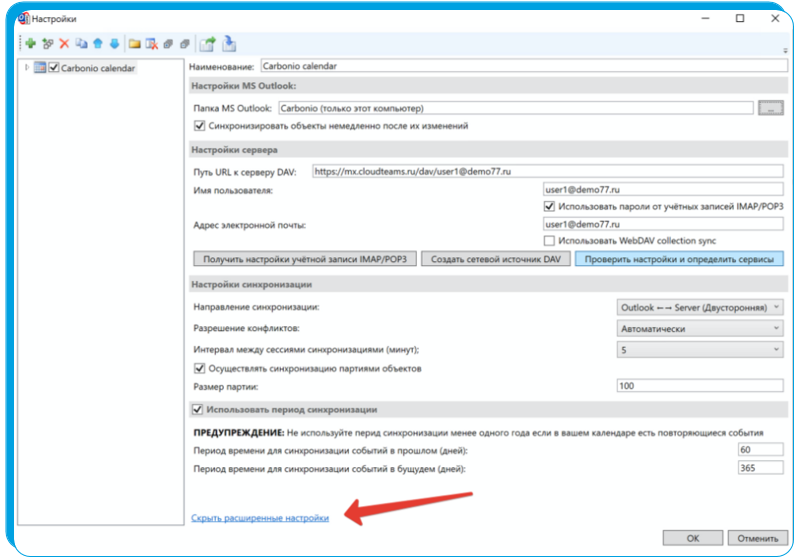Viewport: 796px width, 559px height.
Task: Click the collapse all nodes toolbar icon
Action: coord(185,44)
